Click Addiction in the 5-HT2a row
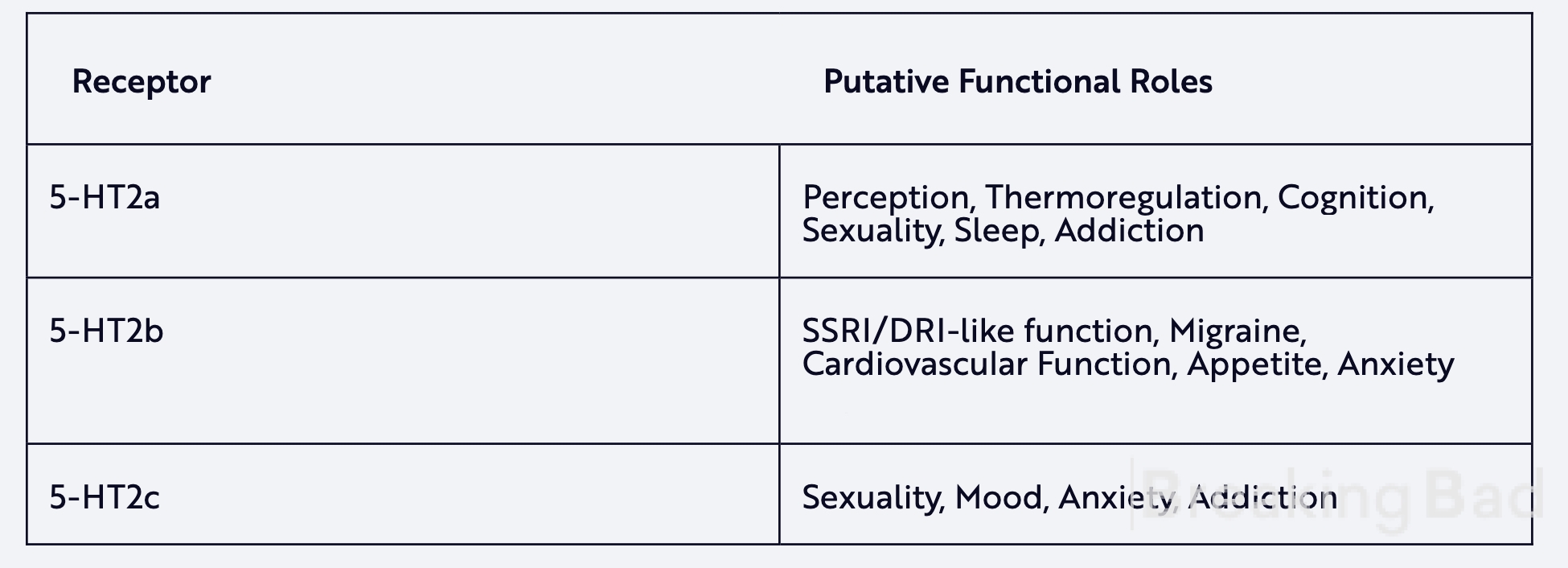1568x568 pixels. 1129,231
